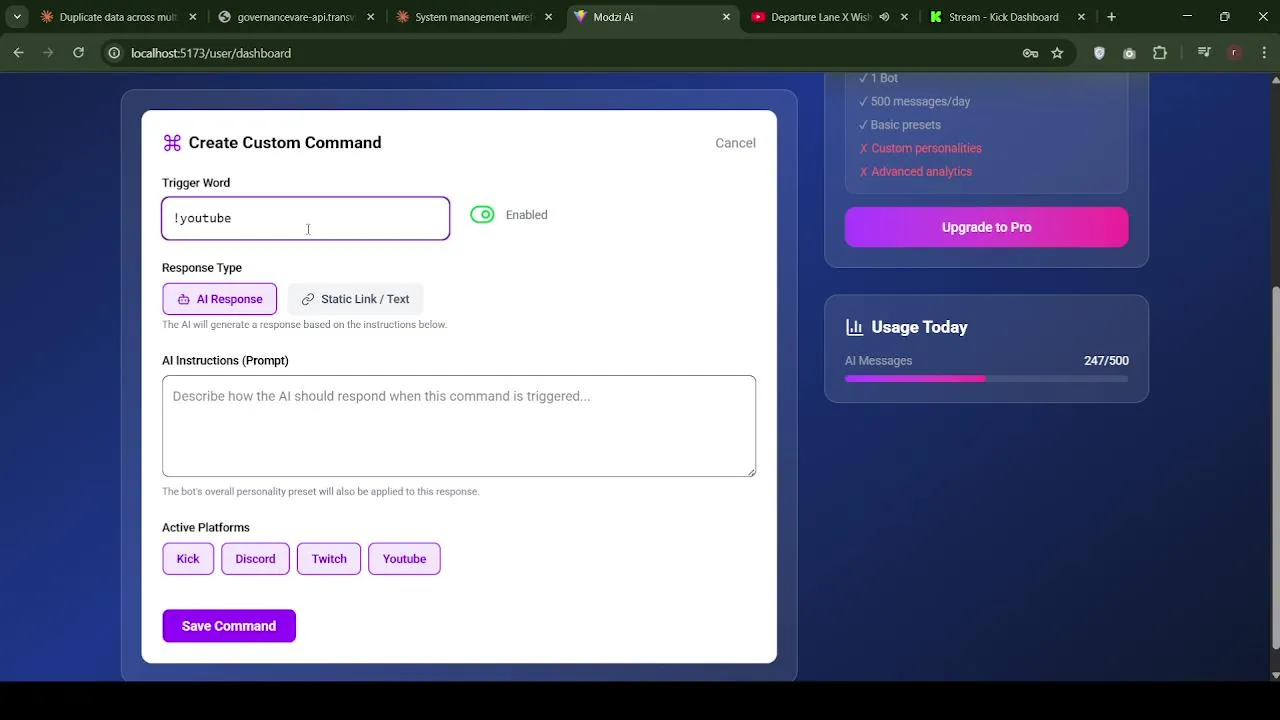Click the AI Messages usage progress bar
Image resolution: width=1280 pixels, height=720 pixels.
(x=986, y=379)
